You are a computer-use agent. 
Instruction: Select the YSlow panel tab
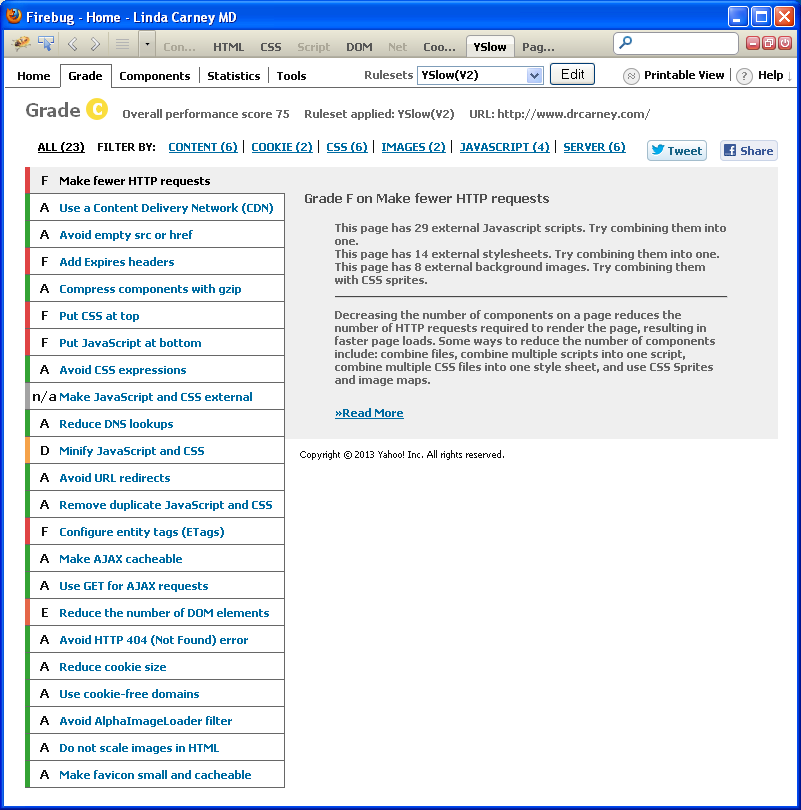(490, 47)
